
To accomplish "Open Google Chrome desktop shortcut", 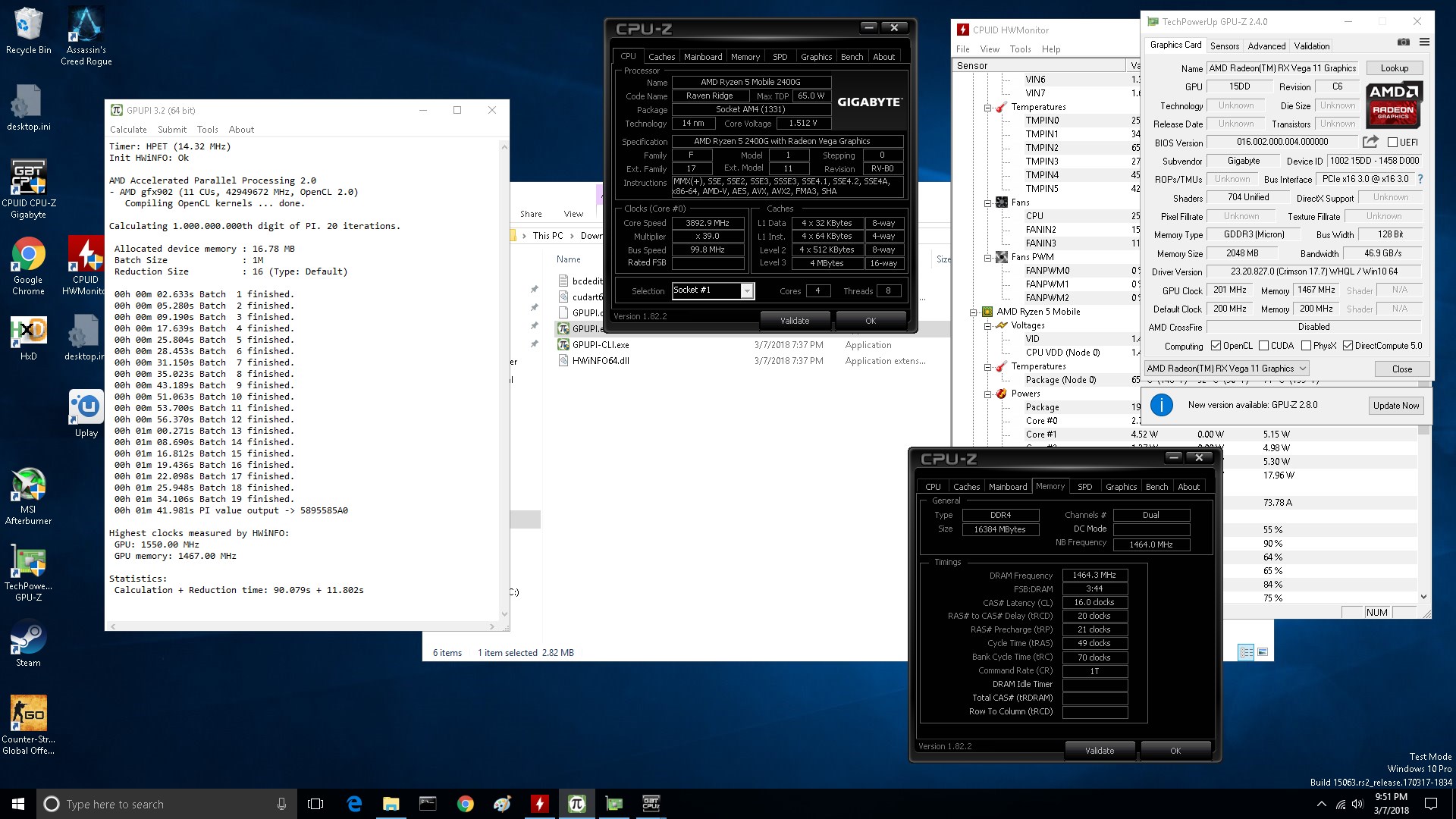I will coord(28,265).
